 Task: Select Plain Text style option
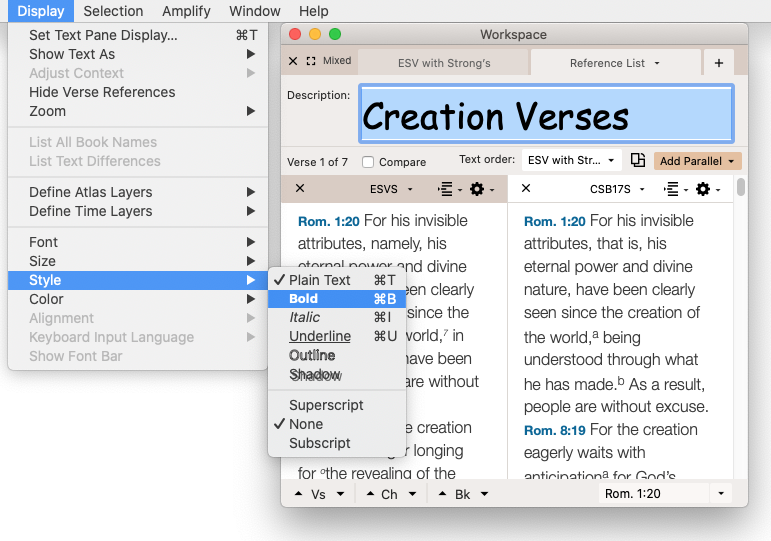point(320,280)
